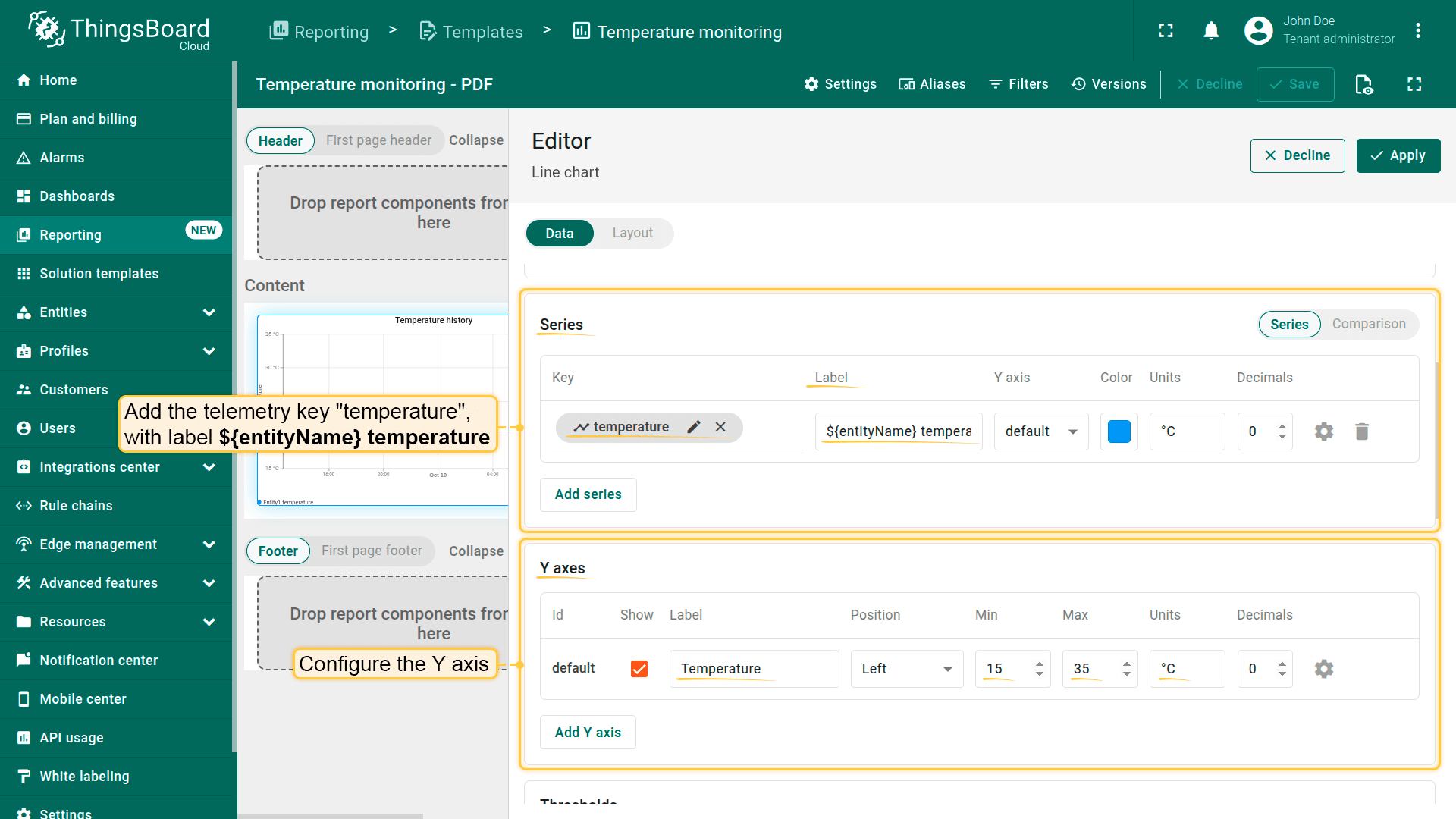Switch to the Comparison toggle option

pos(1369,324)
